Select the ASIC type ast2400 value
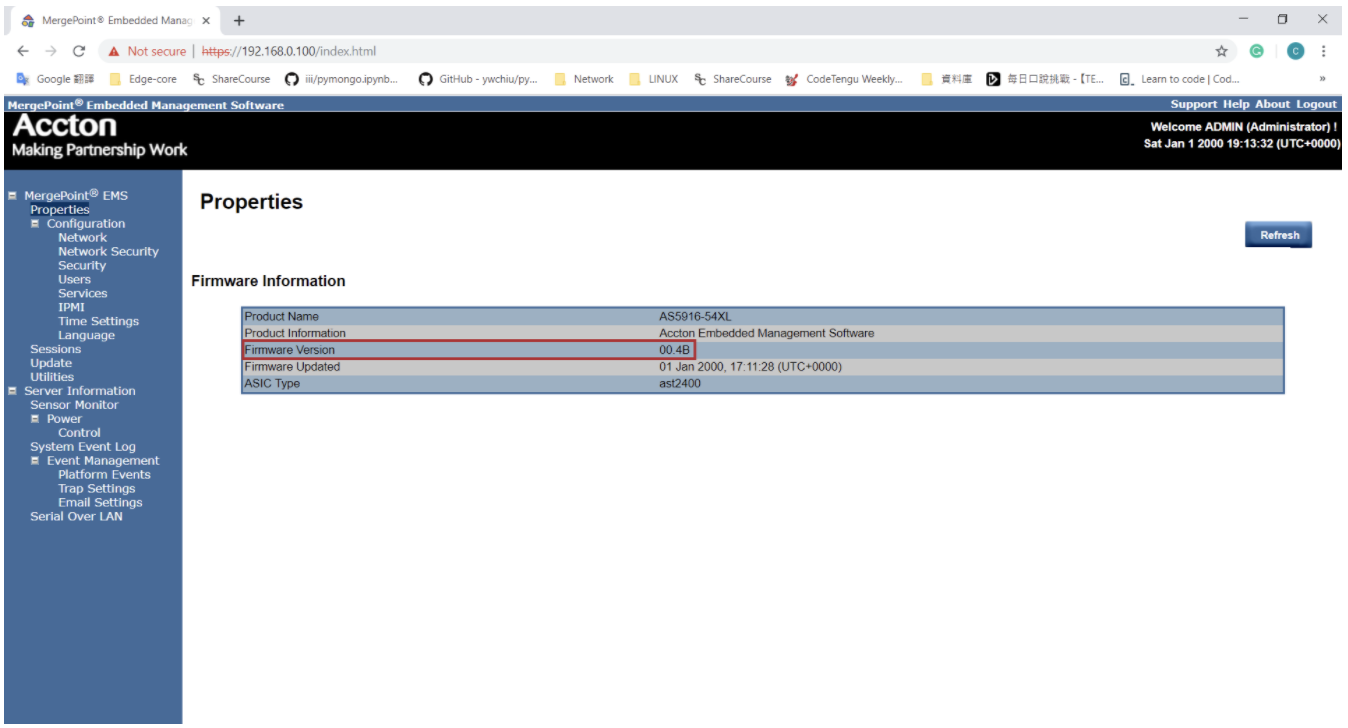 [680, 384]
